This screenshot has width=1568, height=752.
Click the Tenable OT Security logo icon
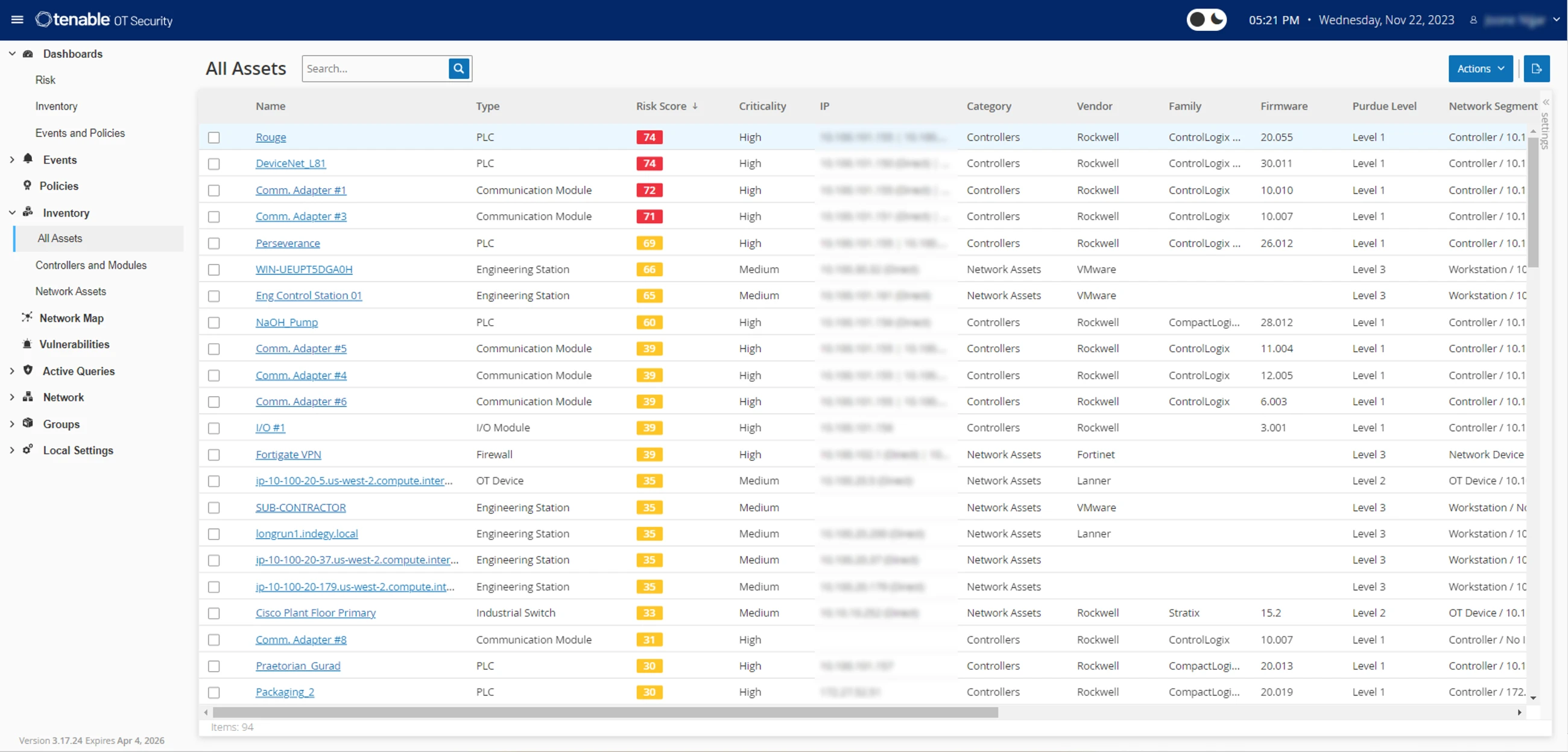pyautogui.click(x=47, y=20)
